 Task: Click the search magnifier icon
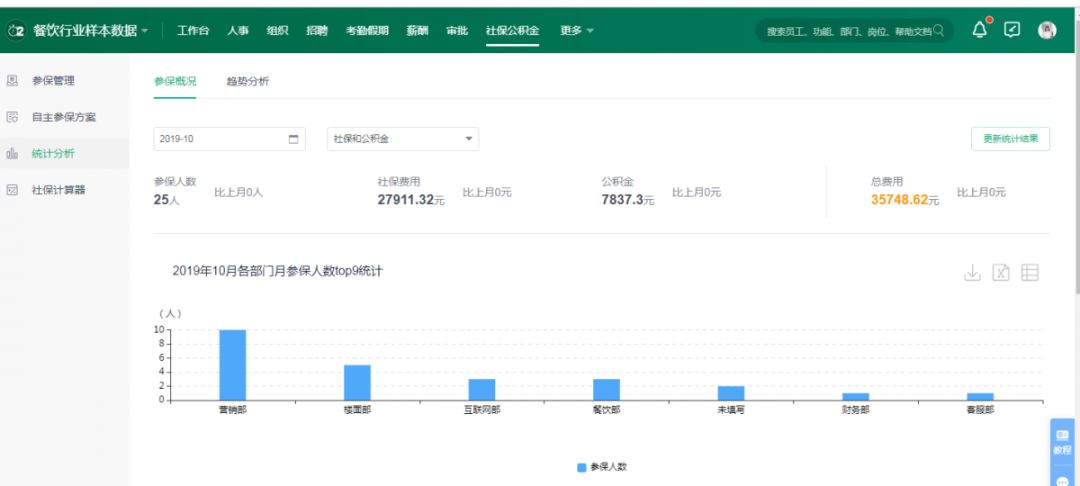(938, 30)
